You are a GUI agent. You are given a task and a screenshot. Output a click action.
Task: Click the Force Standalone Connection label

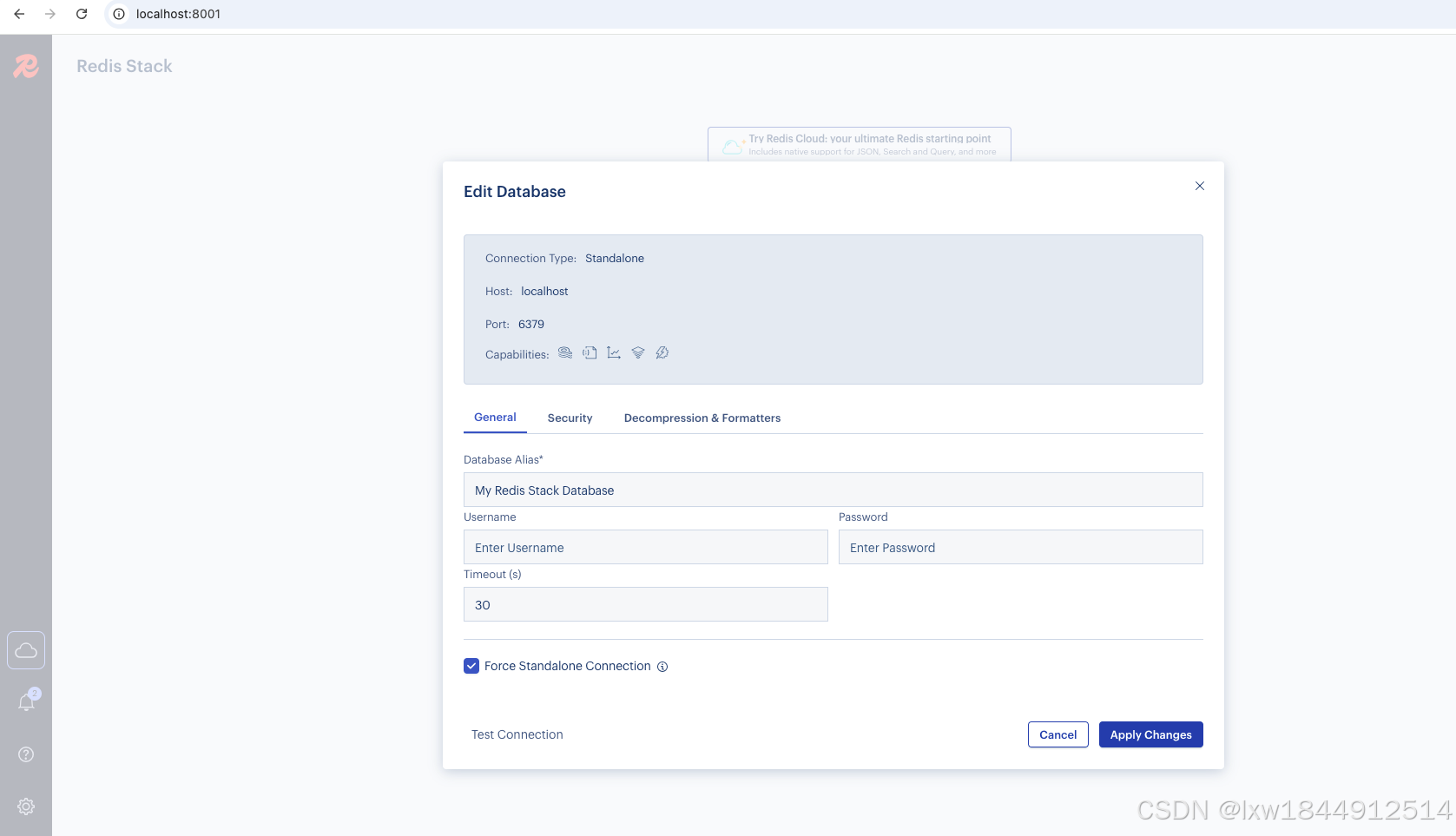tap(568, 666)
